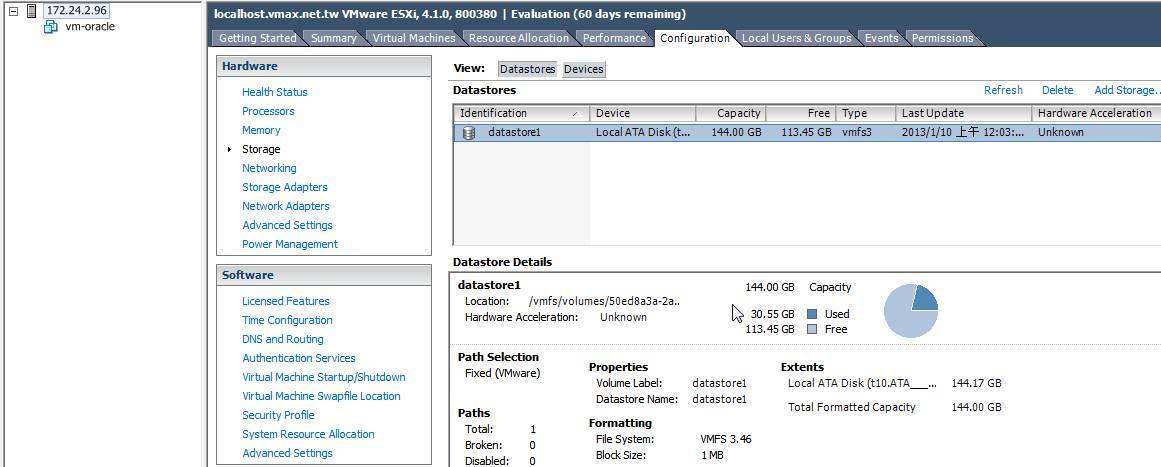Open Memory under Hardware
1161x467 pixels.
tap(261, 130)
